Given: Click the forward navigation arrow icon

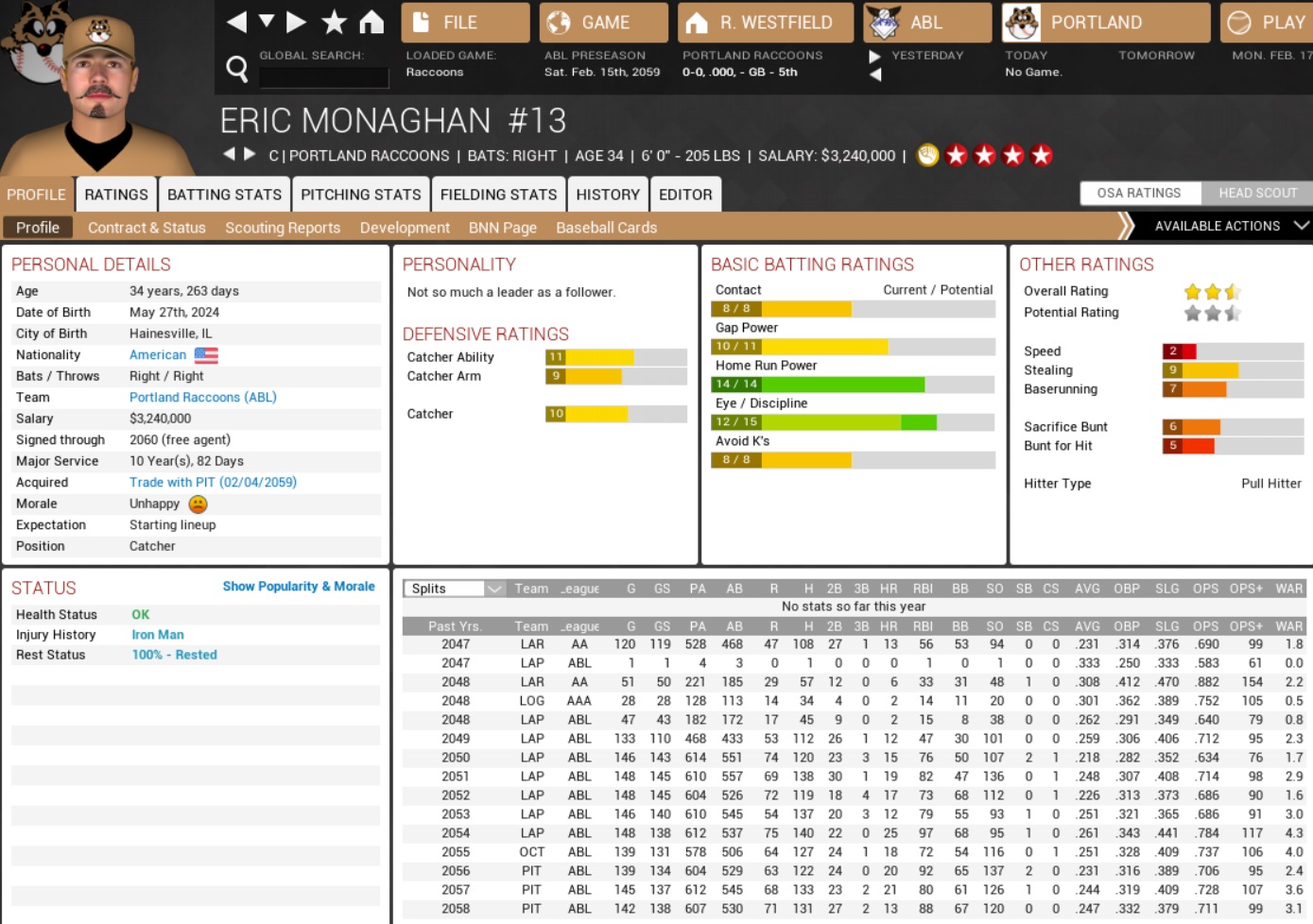Looking at the screenshot, I should [x=297, y=22].
